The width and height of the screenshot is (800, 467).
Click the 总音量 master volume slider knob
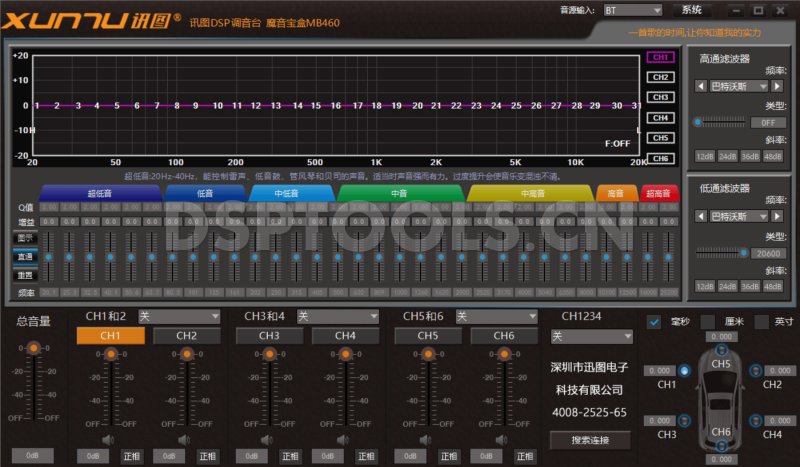(x=34, y=347)
